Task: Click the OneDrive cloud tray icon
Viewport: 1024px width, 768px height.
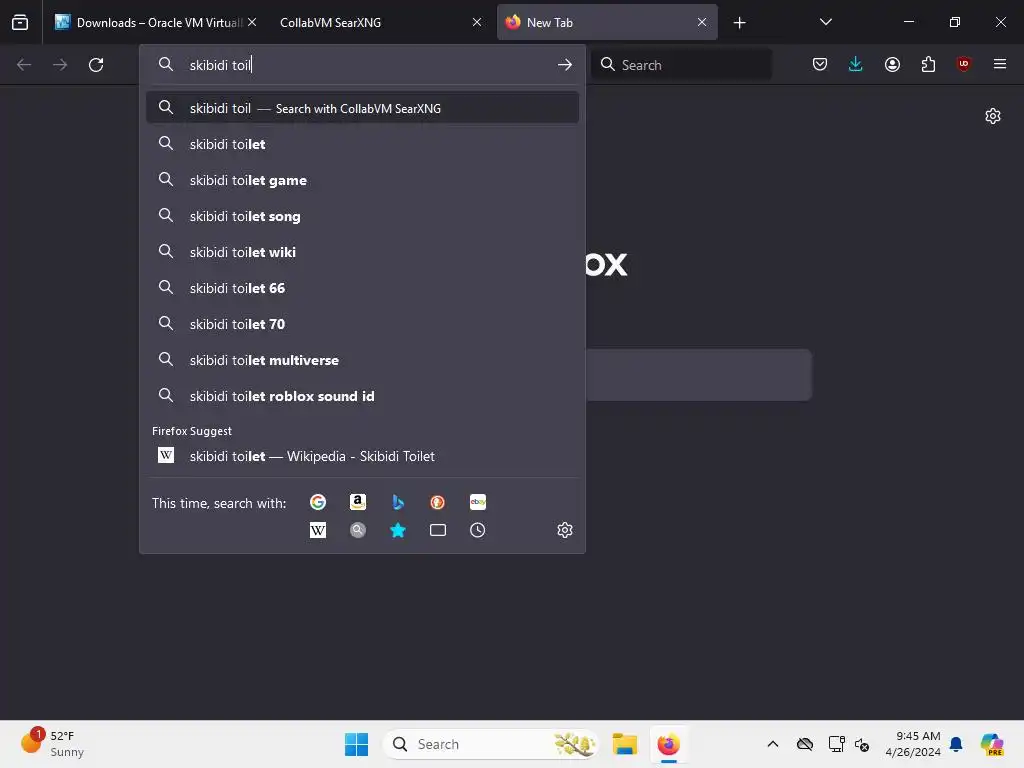Action: pos(805,744)
